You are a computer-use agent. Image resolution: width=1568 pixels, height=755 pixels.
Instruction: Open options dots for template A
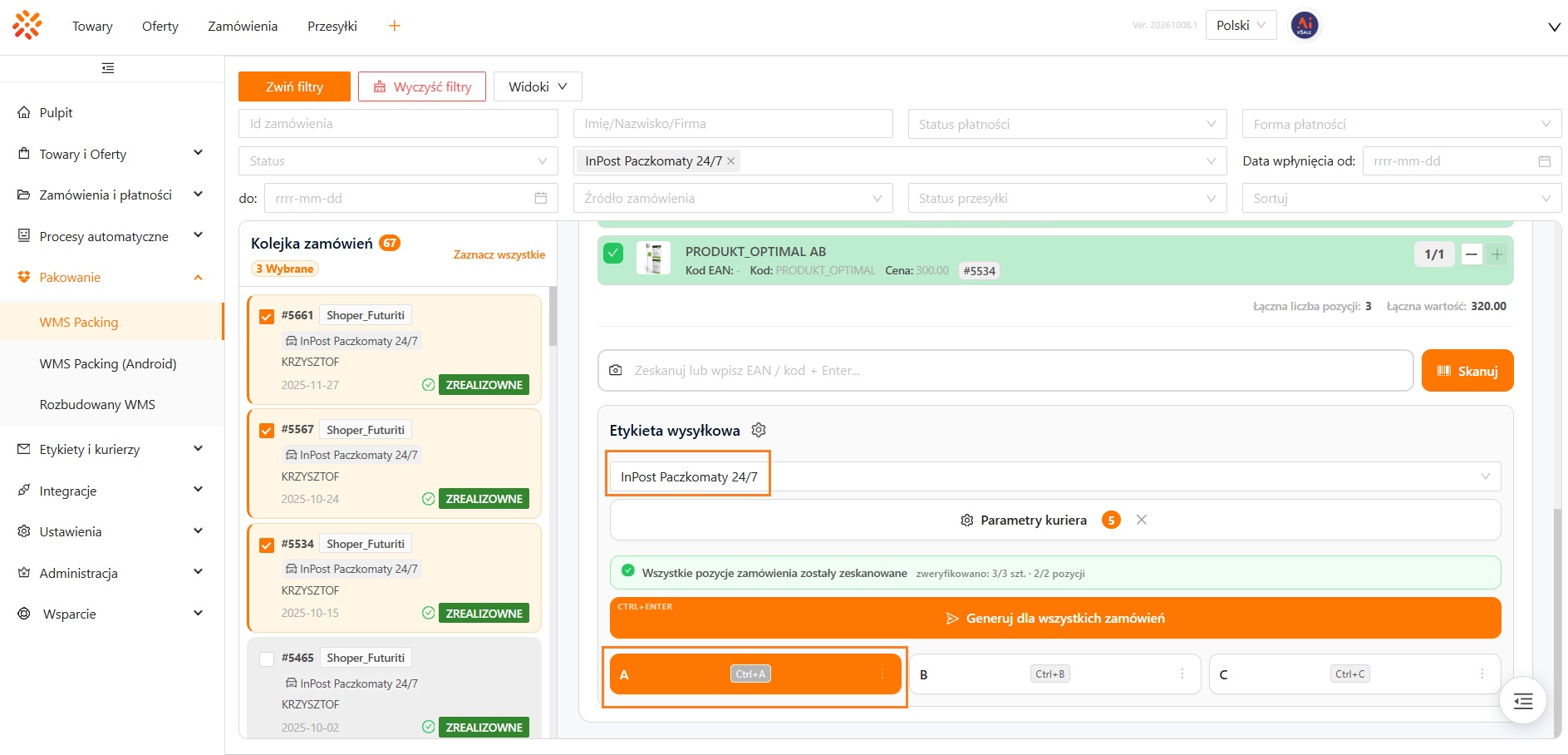pyautogui.click(x=882, y=674)
